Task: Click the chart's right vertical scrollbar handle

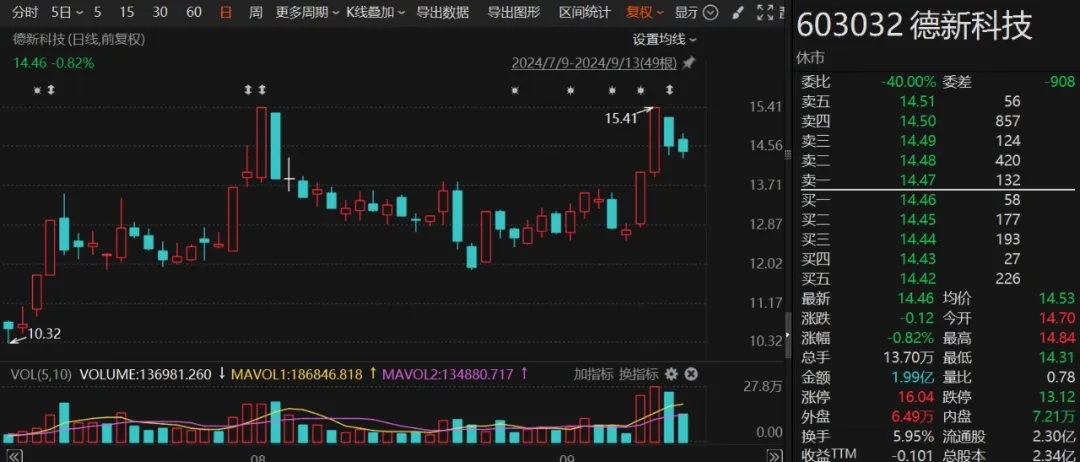Action: point(788,335)
